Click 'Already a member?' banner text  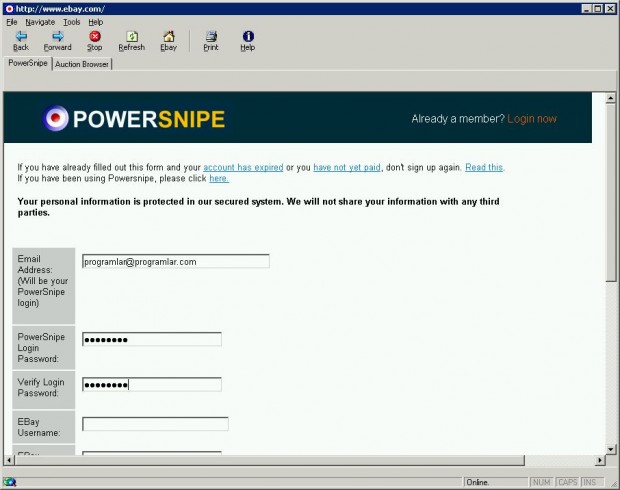[458, 119]
